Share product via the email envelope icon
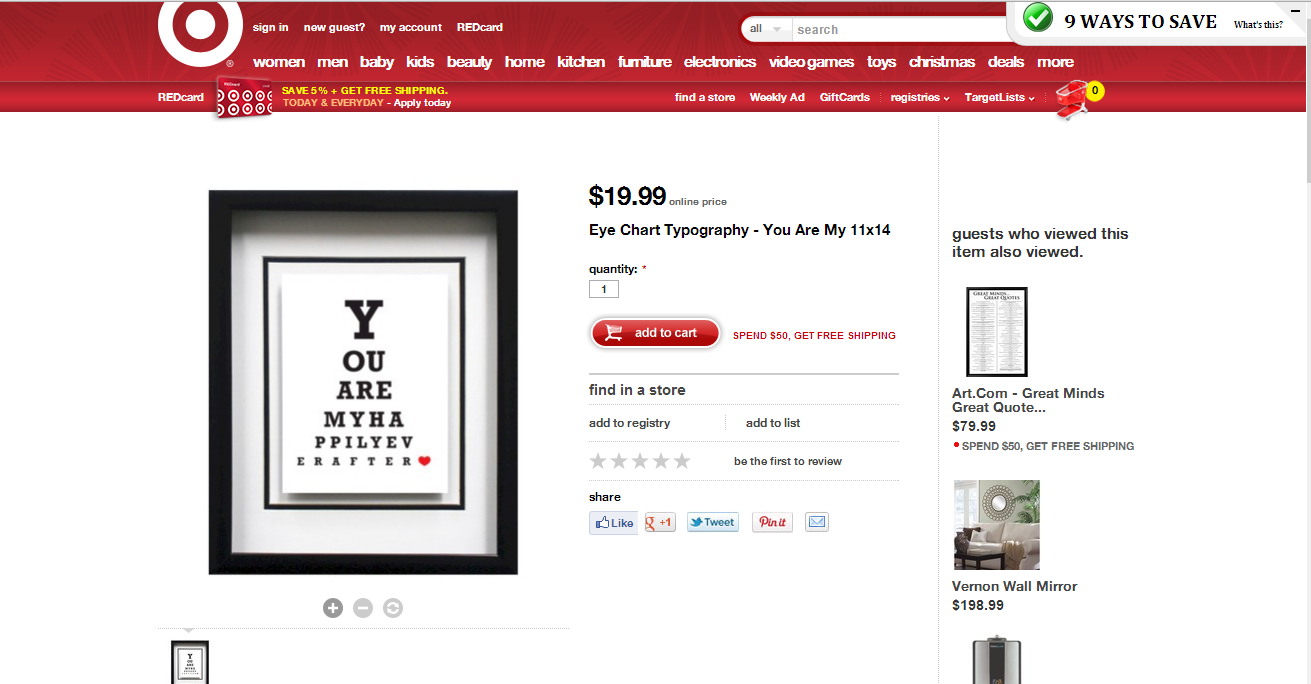This screenshot has height=684, width=1311. pos(817,522)
